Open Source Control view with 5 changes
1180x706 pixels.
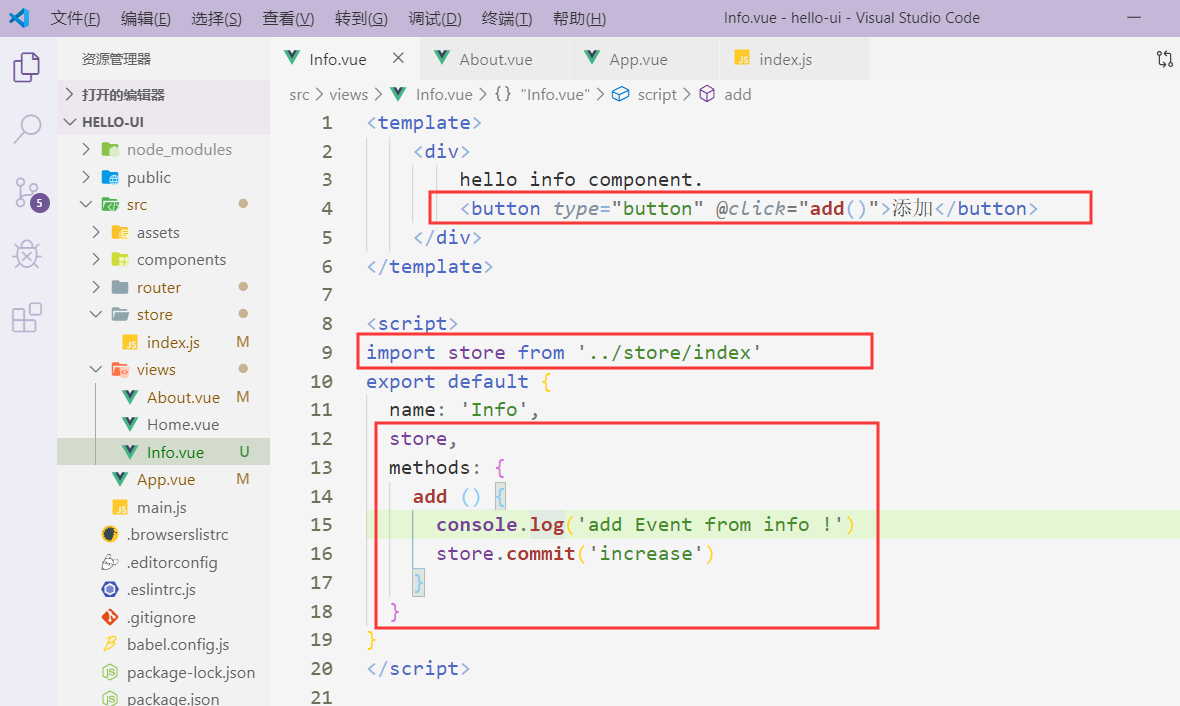pyautogui.click(x=30, y=193)
